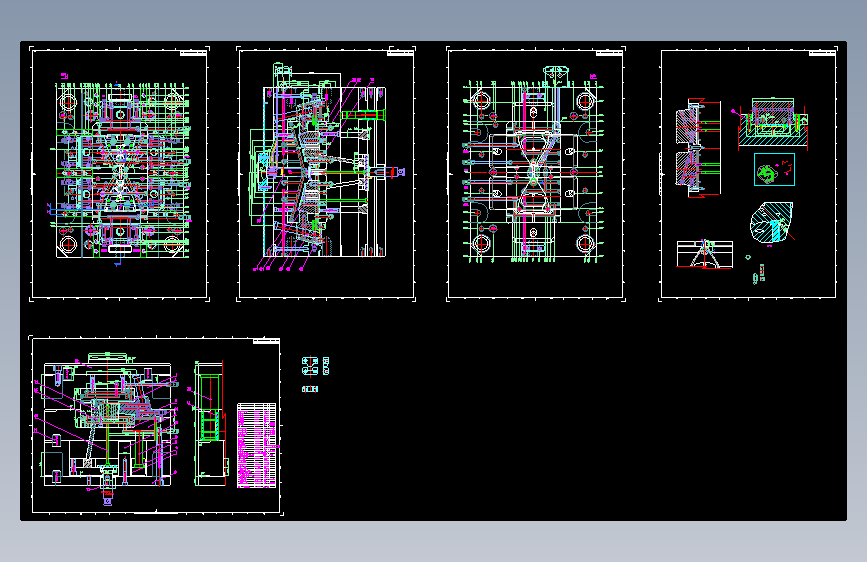Select the sheet with white hourglass cavity plan
The width and height of the screenshot is (867, 562).
click(536, 174)
